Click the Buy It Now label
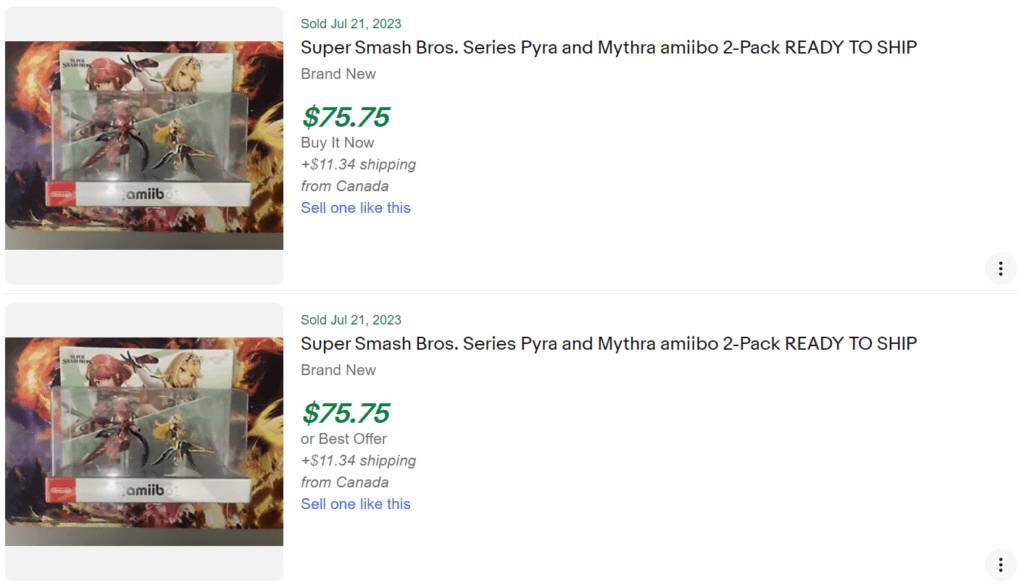 click(337, 142)
